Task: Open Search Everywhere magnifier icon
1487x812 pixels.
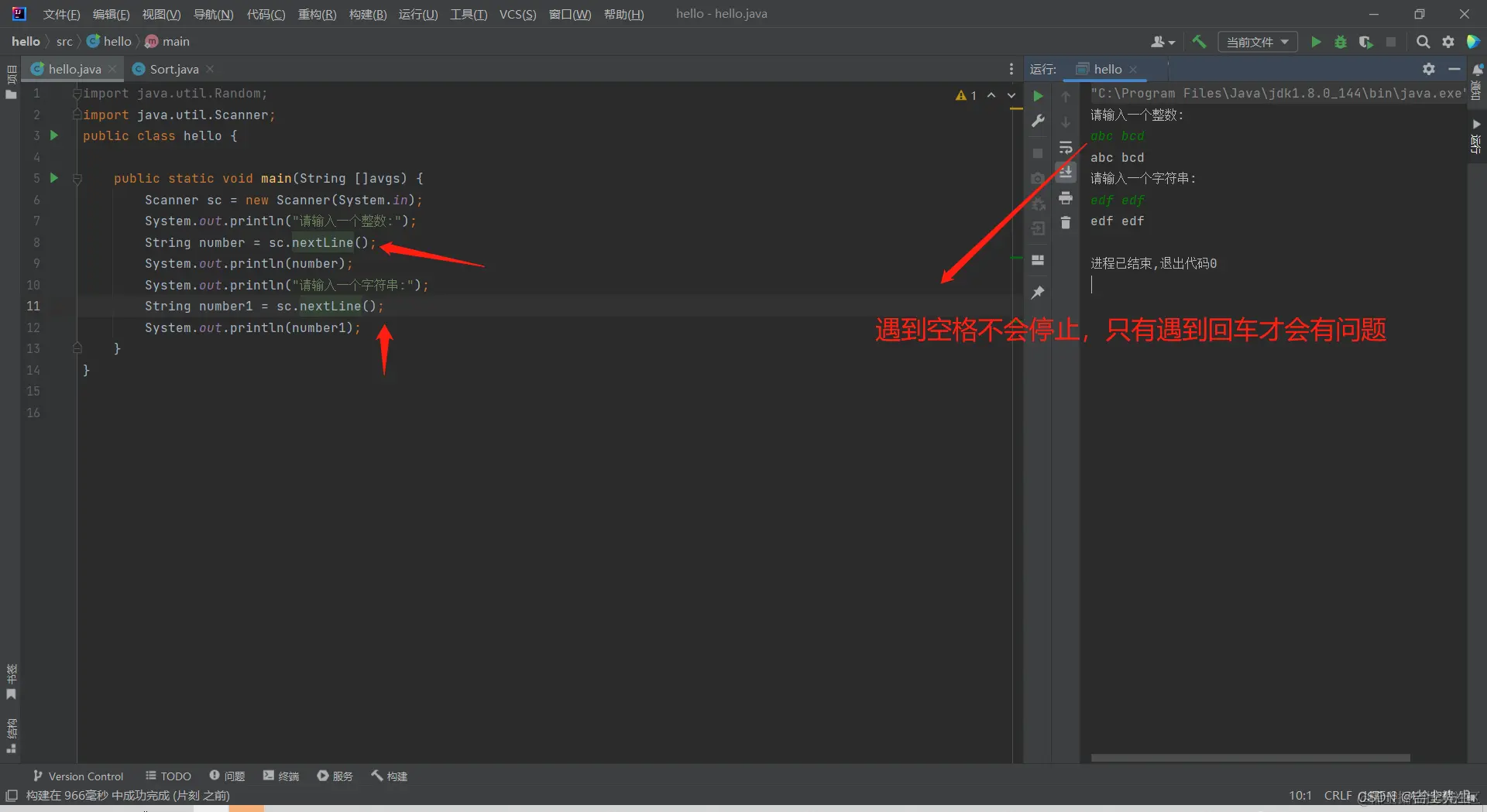Action: click(1423, 42)
